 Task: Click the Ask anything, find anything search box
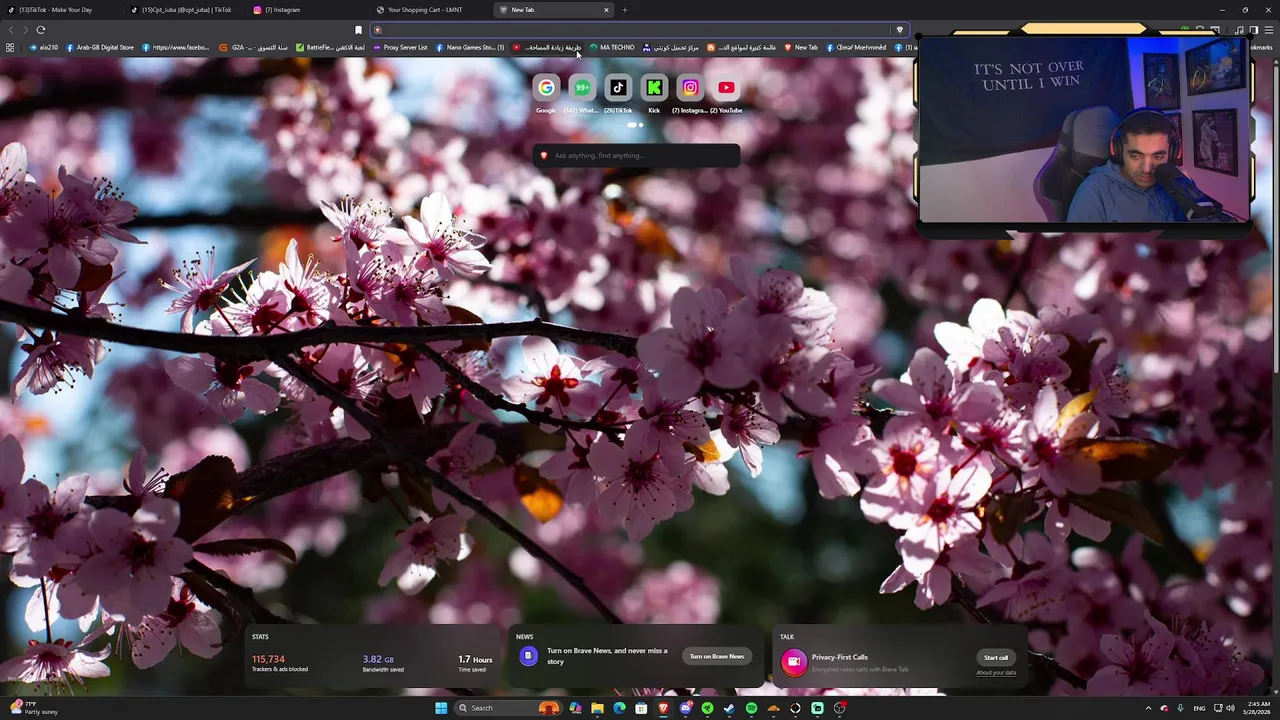click(637, 155)
